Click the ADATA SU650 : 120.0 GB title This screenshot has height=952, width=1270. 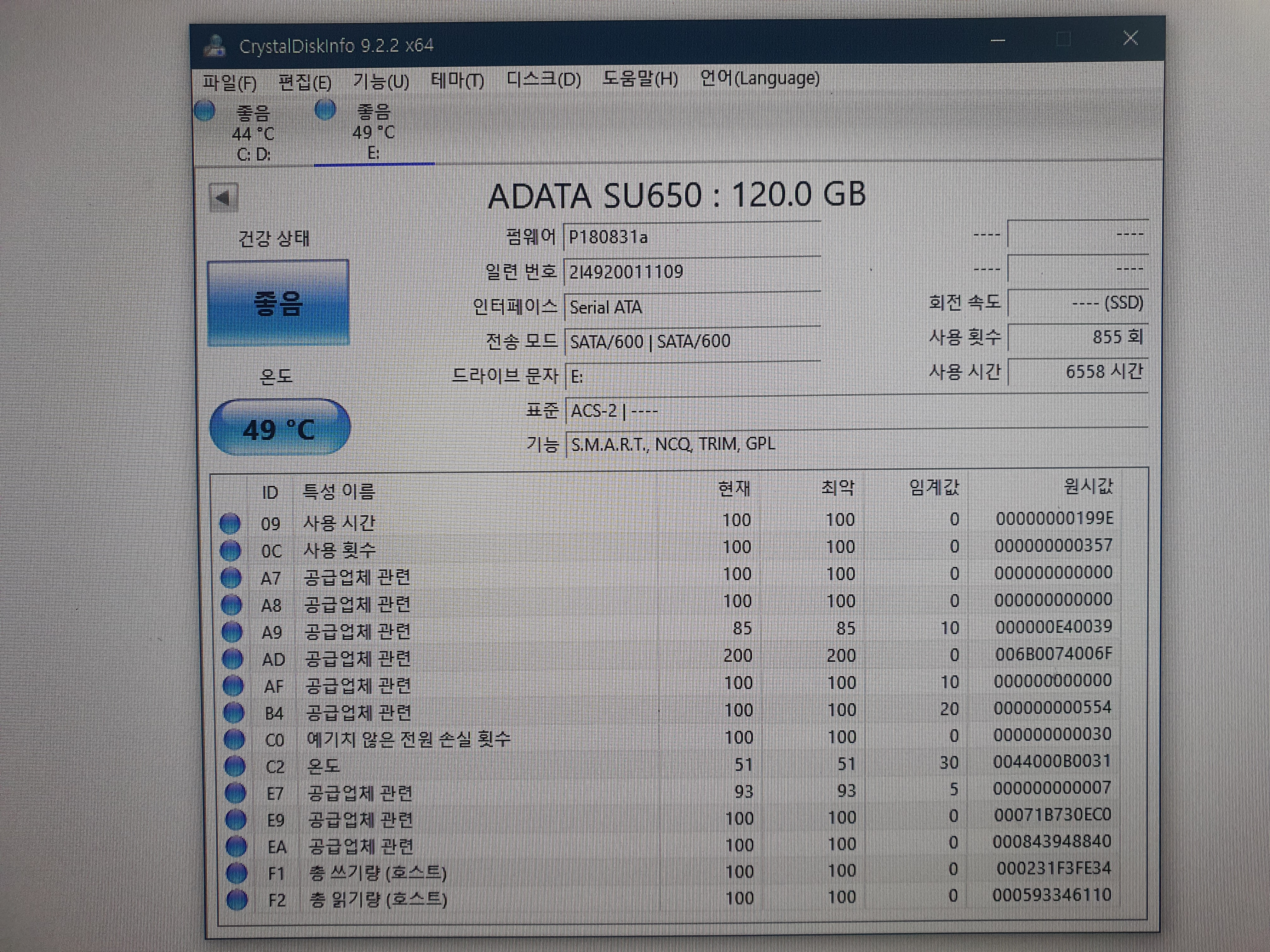(677, 195)
